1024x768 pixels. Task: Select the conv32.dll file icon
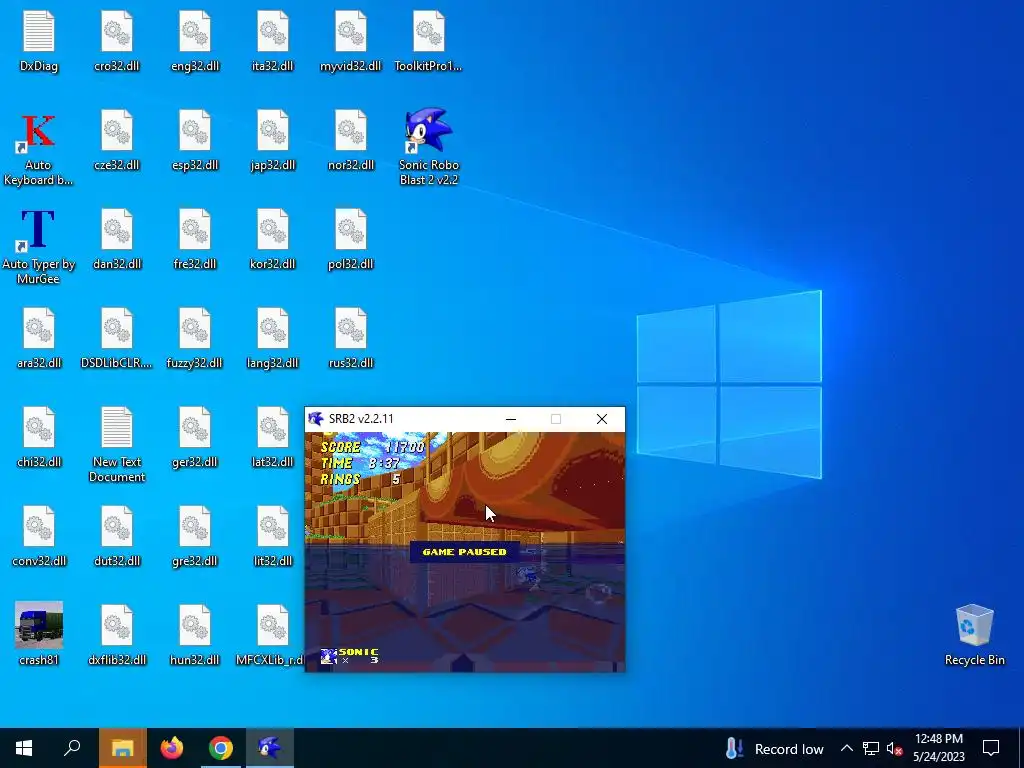(39, 526)
